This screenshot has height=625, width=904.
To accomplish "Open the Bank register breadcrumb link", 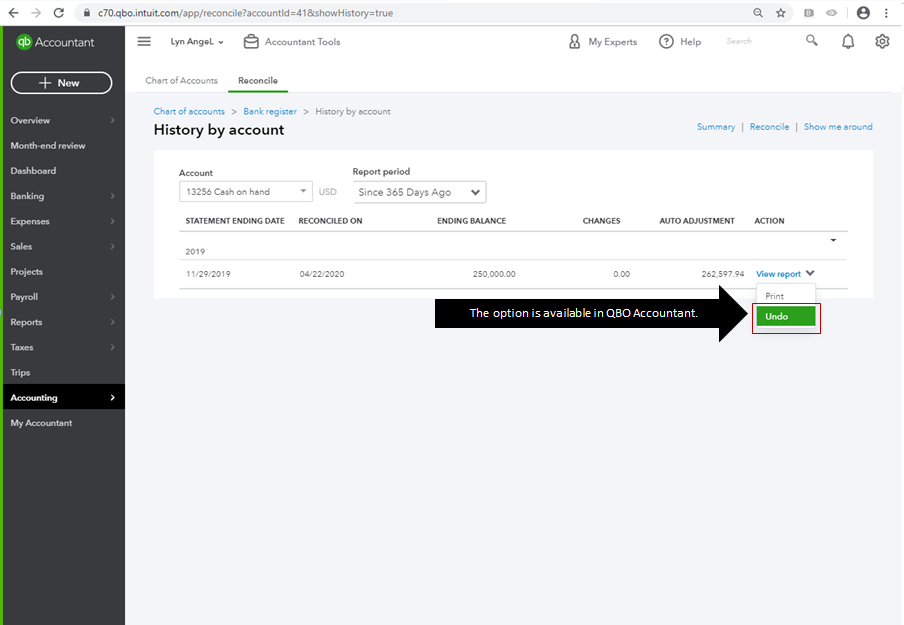I will (x=268, y=111).
